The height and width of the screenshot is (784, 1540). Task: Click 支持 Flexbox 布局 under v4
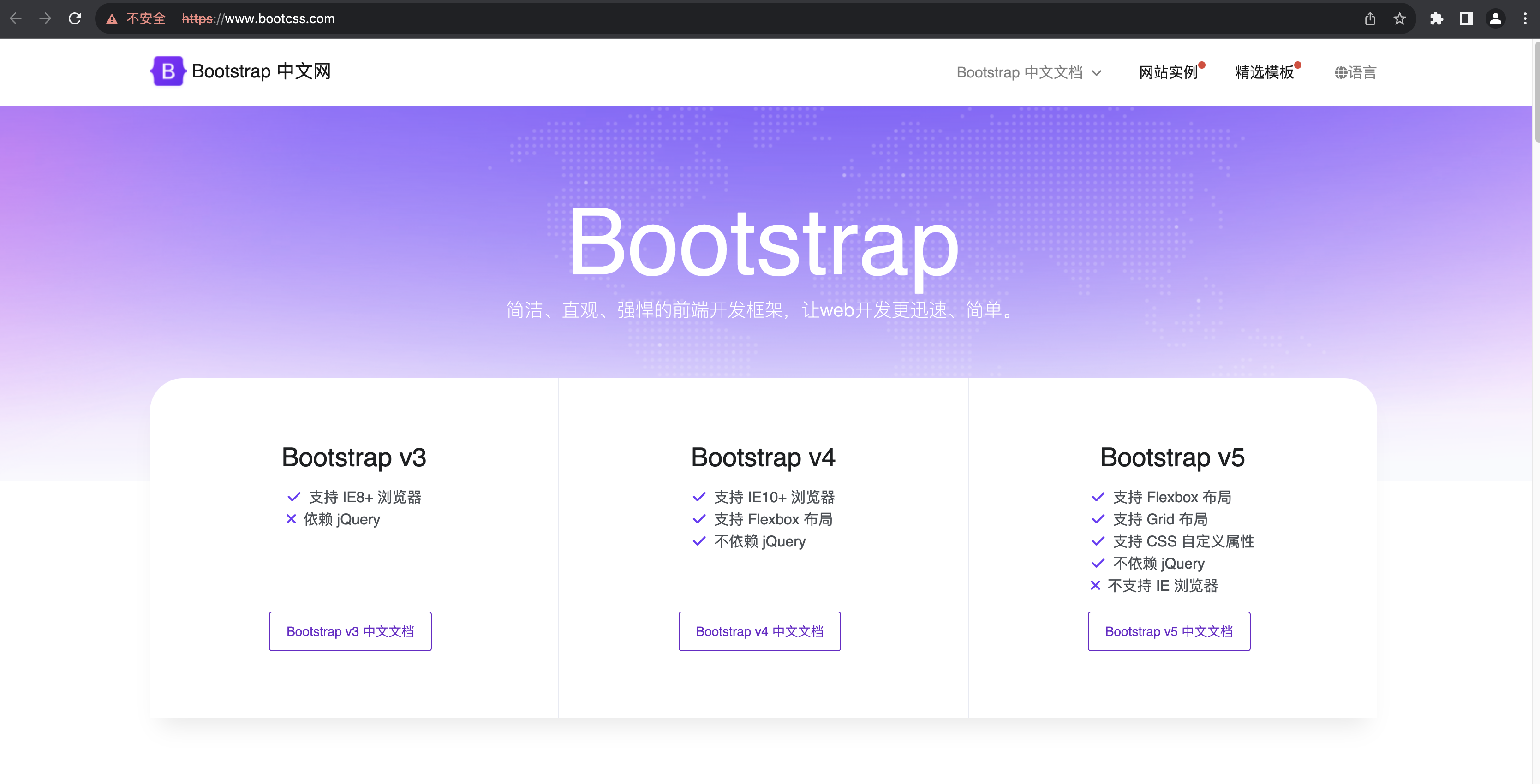click(773, 519)
